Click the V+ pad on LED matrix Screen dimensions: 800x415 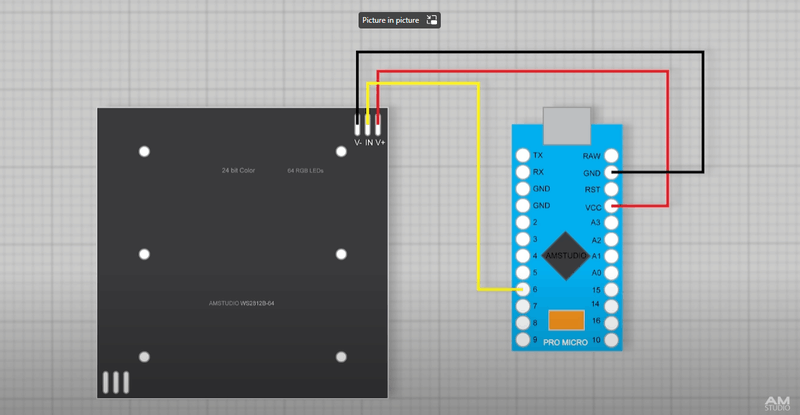coord(378,124)
